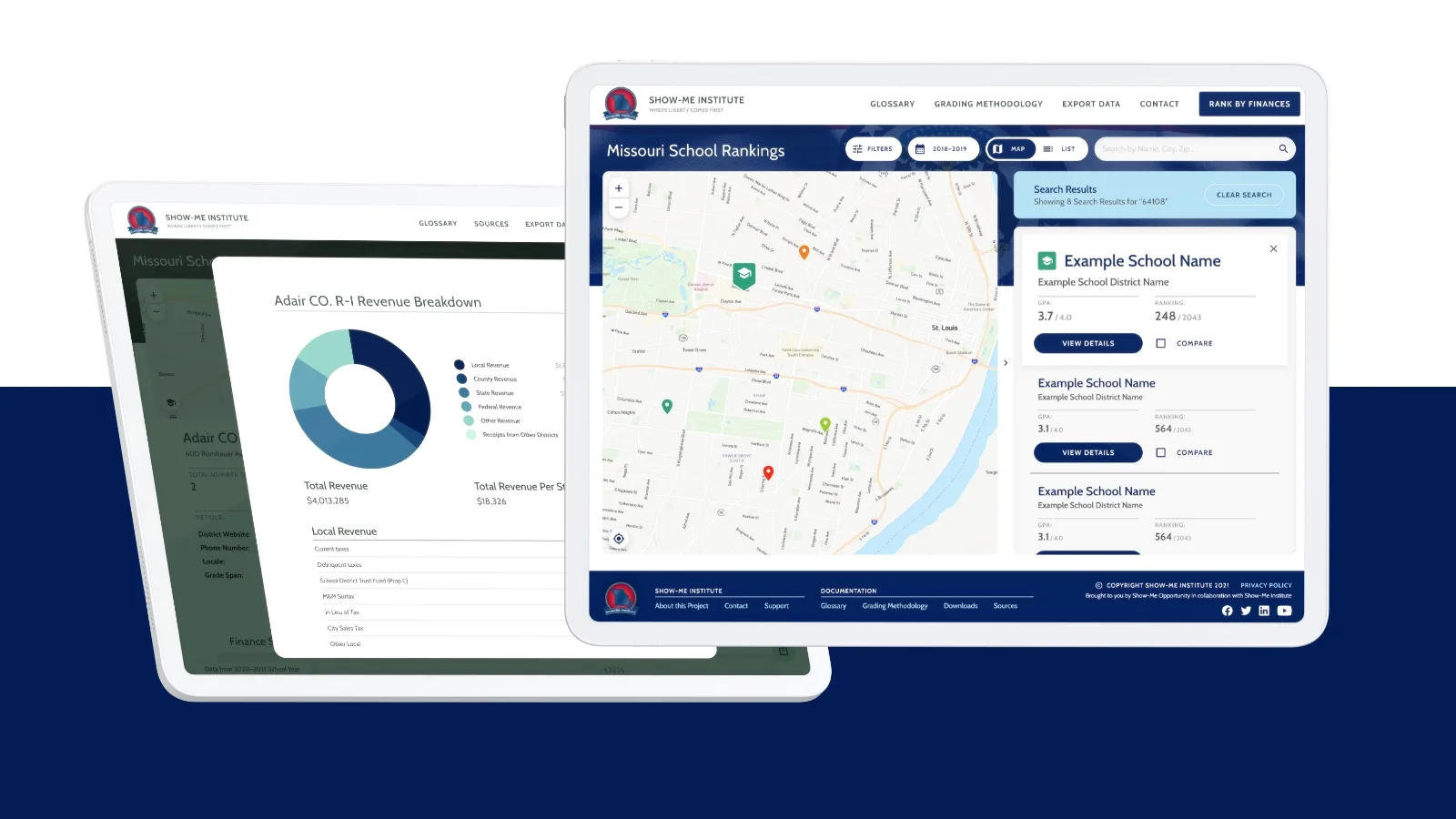1456x819 pixels.
Task: Check Compare for the second school result
Action: click(x=1161, y=452)
